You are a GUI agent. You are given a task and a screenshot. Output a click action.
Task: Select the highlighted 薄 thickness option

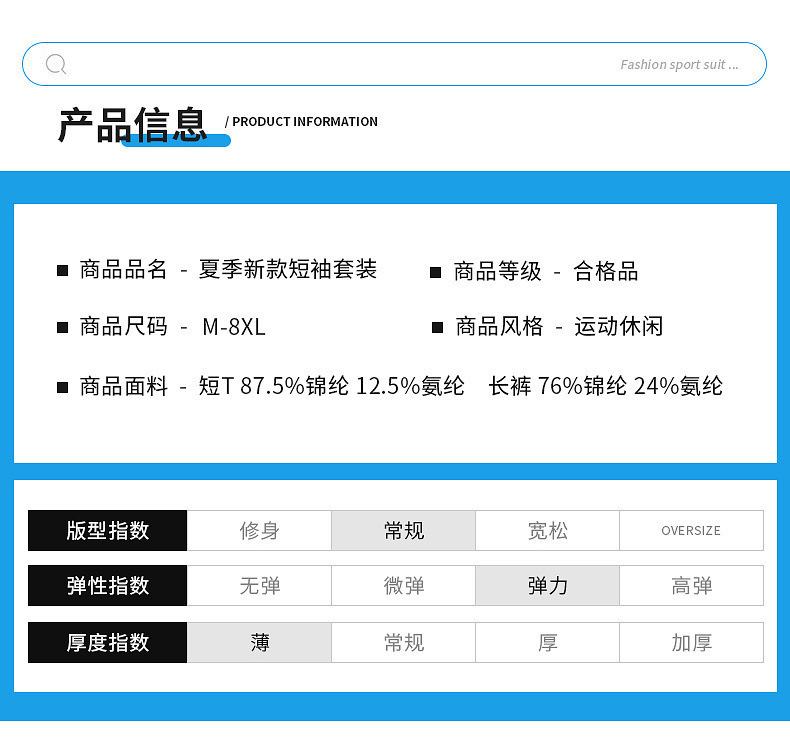[259, 642]
